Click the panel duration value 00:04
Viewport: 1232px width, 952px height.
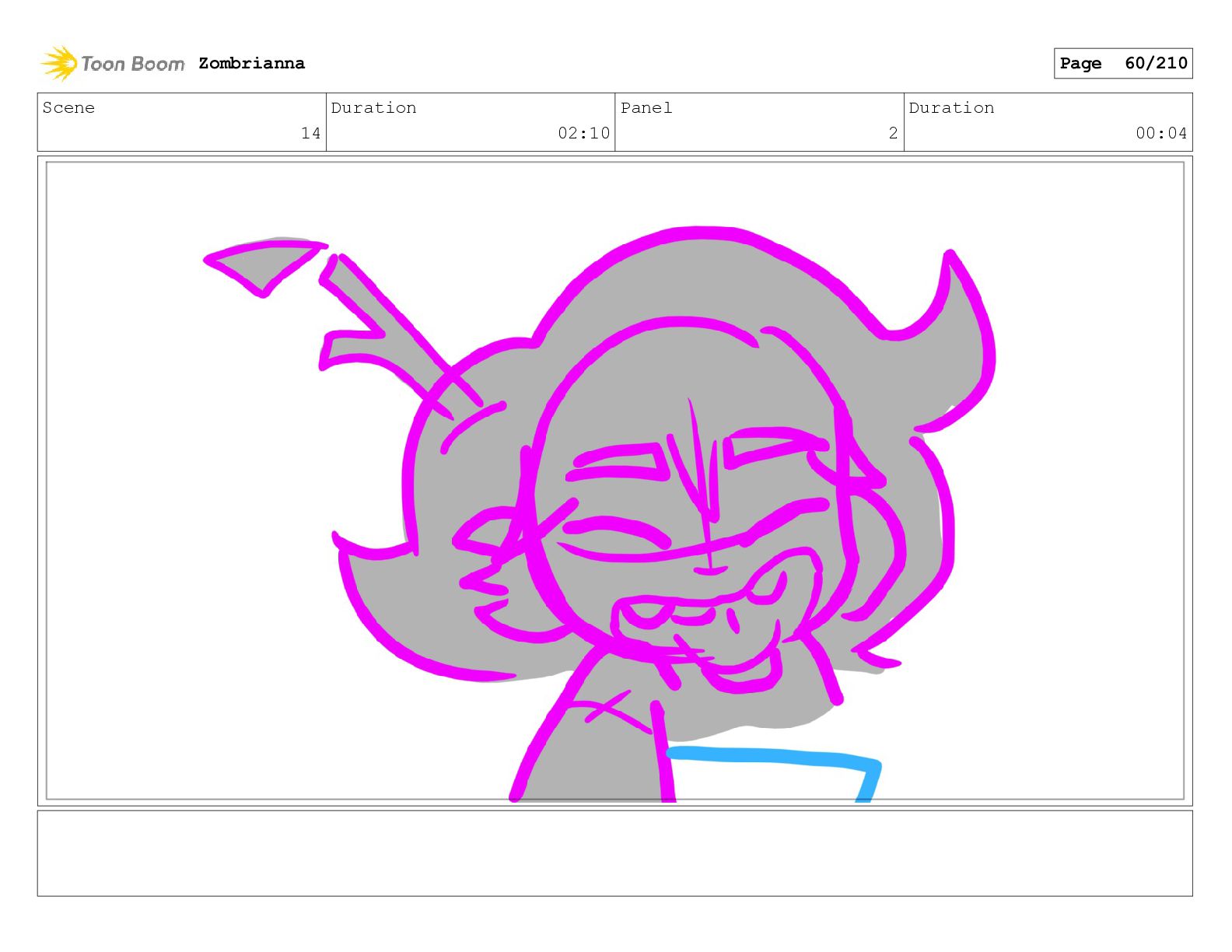(1161, 133)
